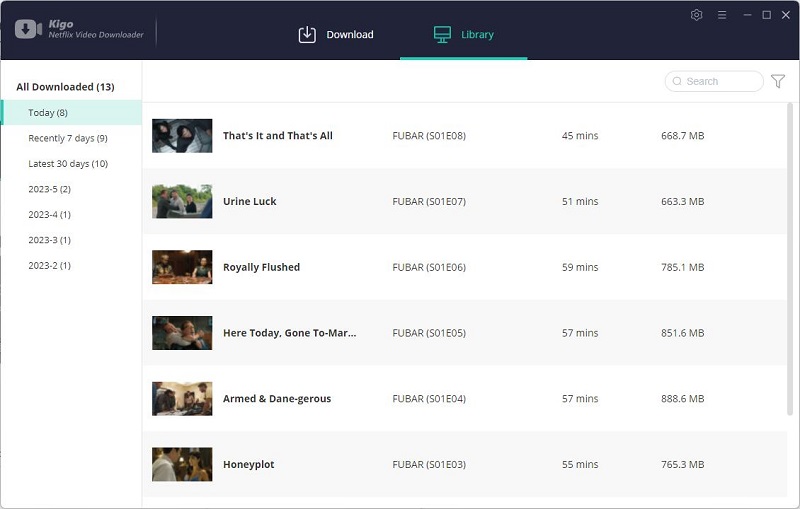800x509 pixels.
Task: Click the library list vertical scrollbar
Action: click(790, 258)
